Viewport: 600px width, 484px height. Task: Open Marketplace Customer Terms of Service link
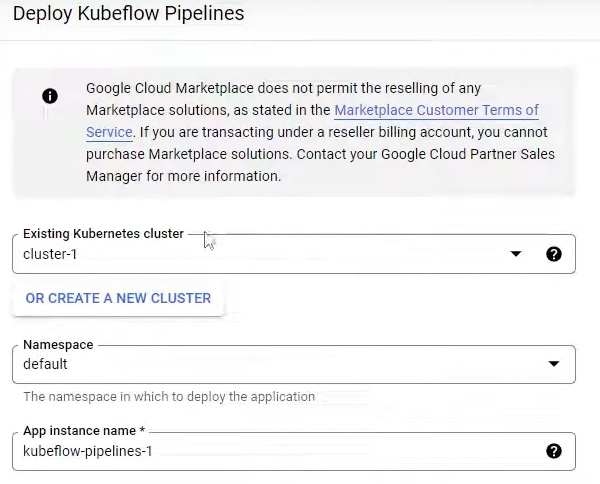(436, 110)
